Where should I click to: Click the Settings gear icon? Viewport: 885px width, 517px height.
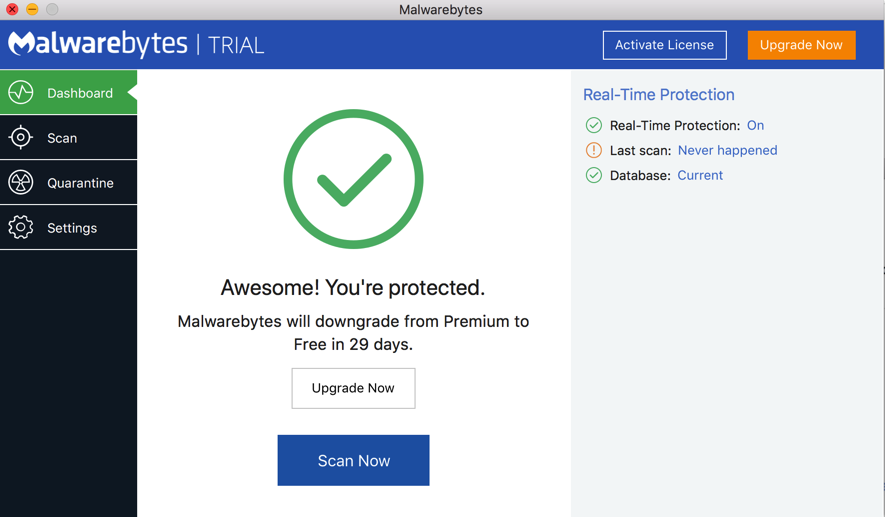pos(21,227)
